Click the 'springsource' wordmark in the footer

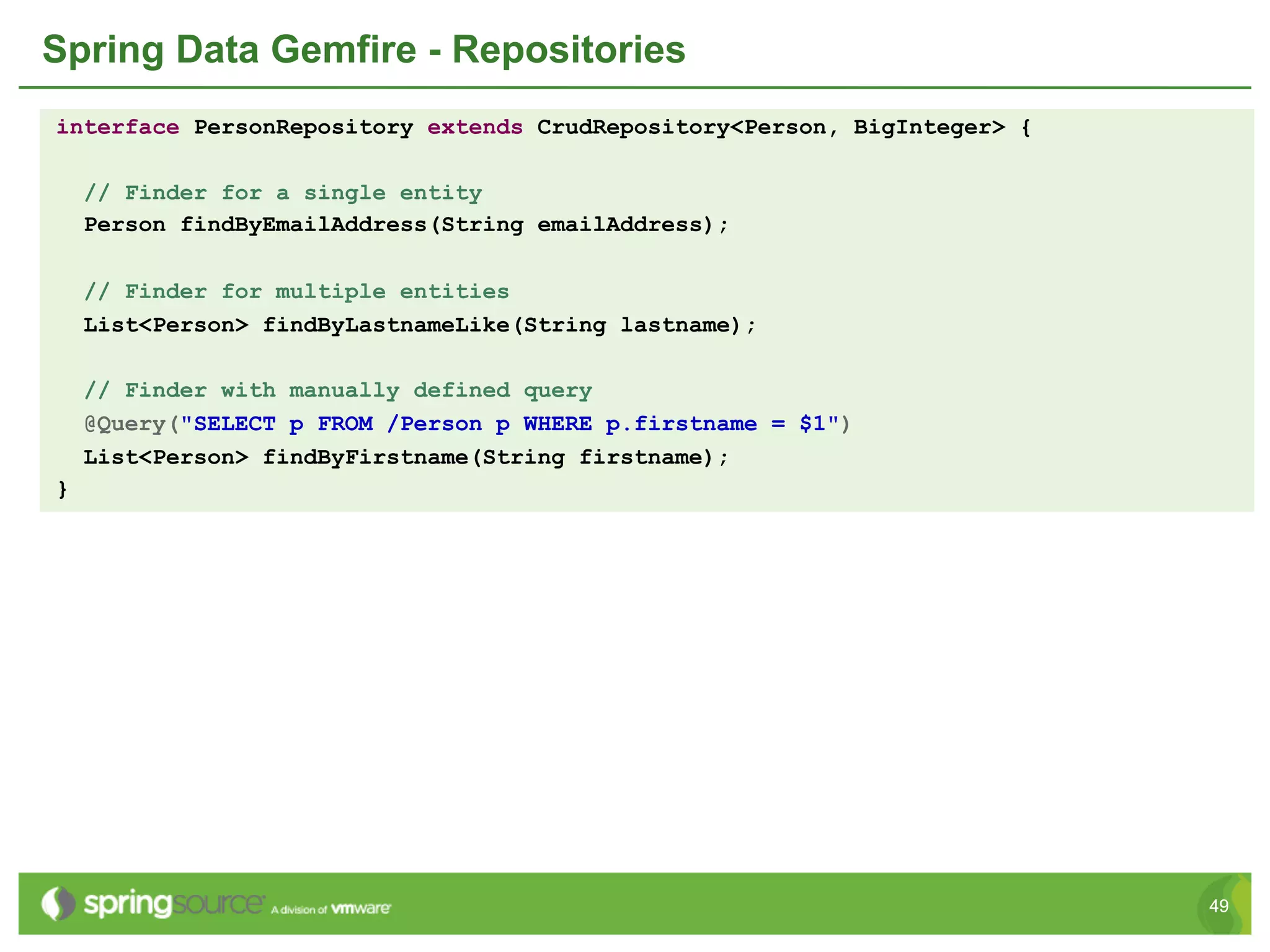[x=174, y=905]
